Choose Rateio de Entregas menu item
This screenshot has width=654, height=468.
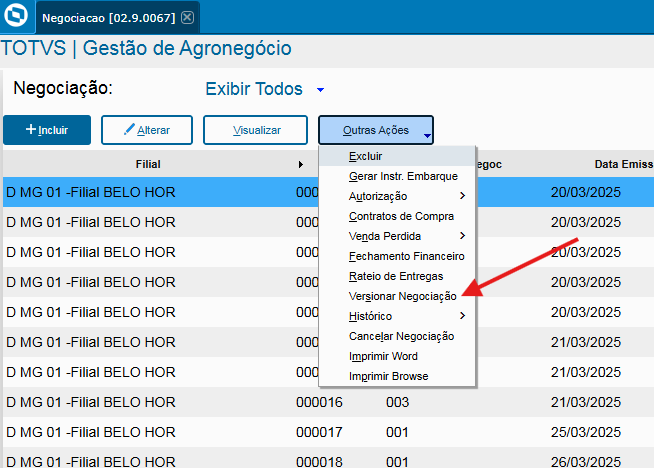(x=397, y=276)
